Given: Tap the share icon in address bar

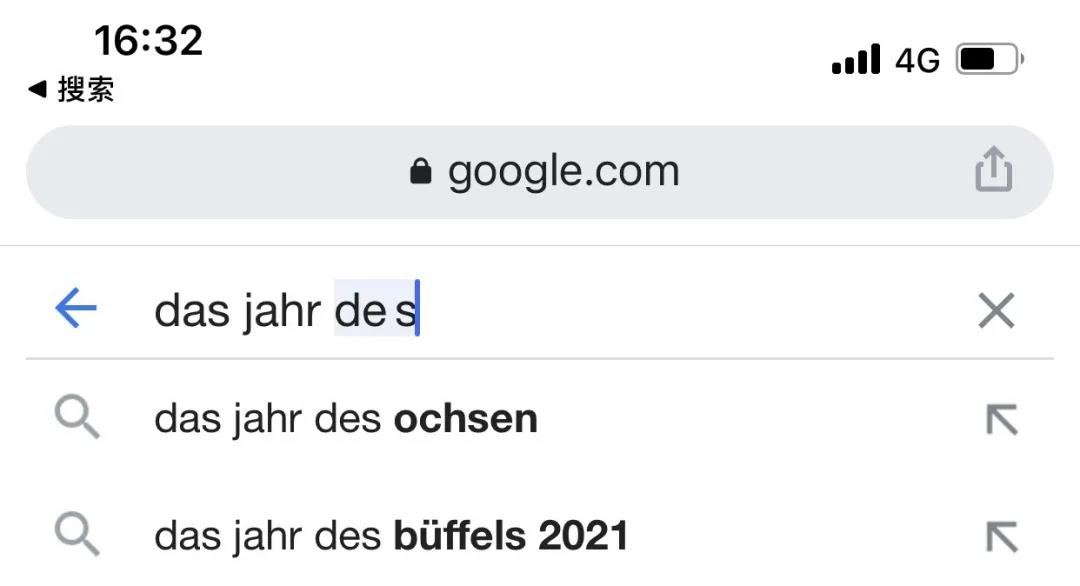Looking at the screenshot, I should tap(993, 169).
